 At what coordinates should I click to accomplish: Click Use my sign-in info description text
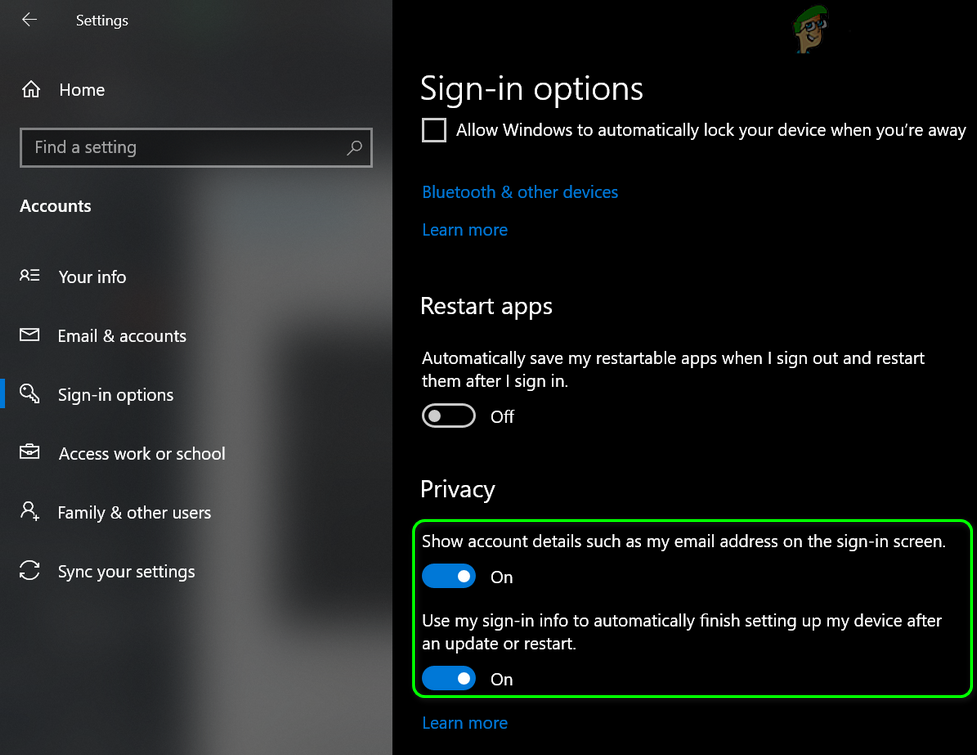pyautogui.click(x=682, y=632)
